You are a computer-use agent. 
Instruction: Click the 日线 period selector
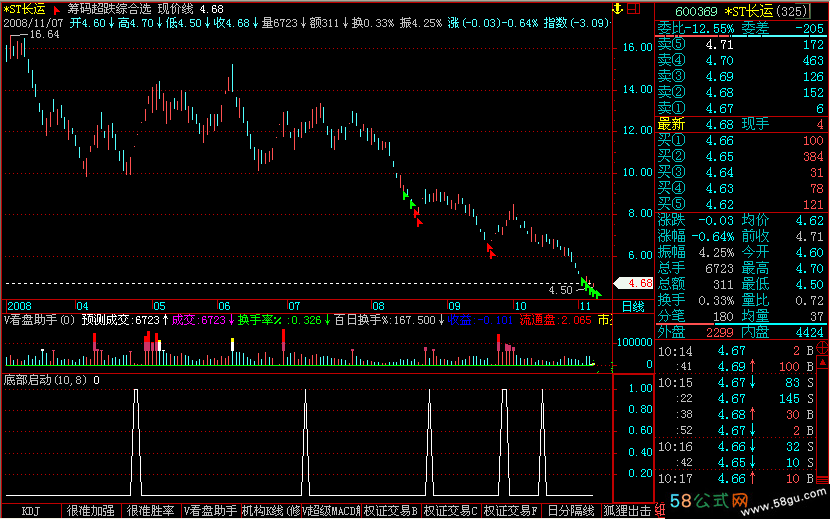coord(633,304)
